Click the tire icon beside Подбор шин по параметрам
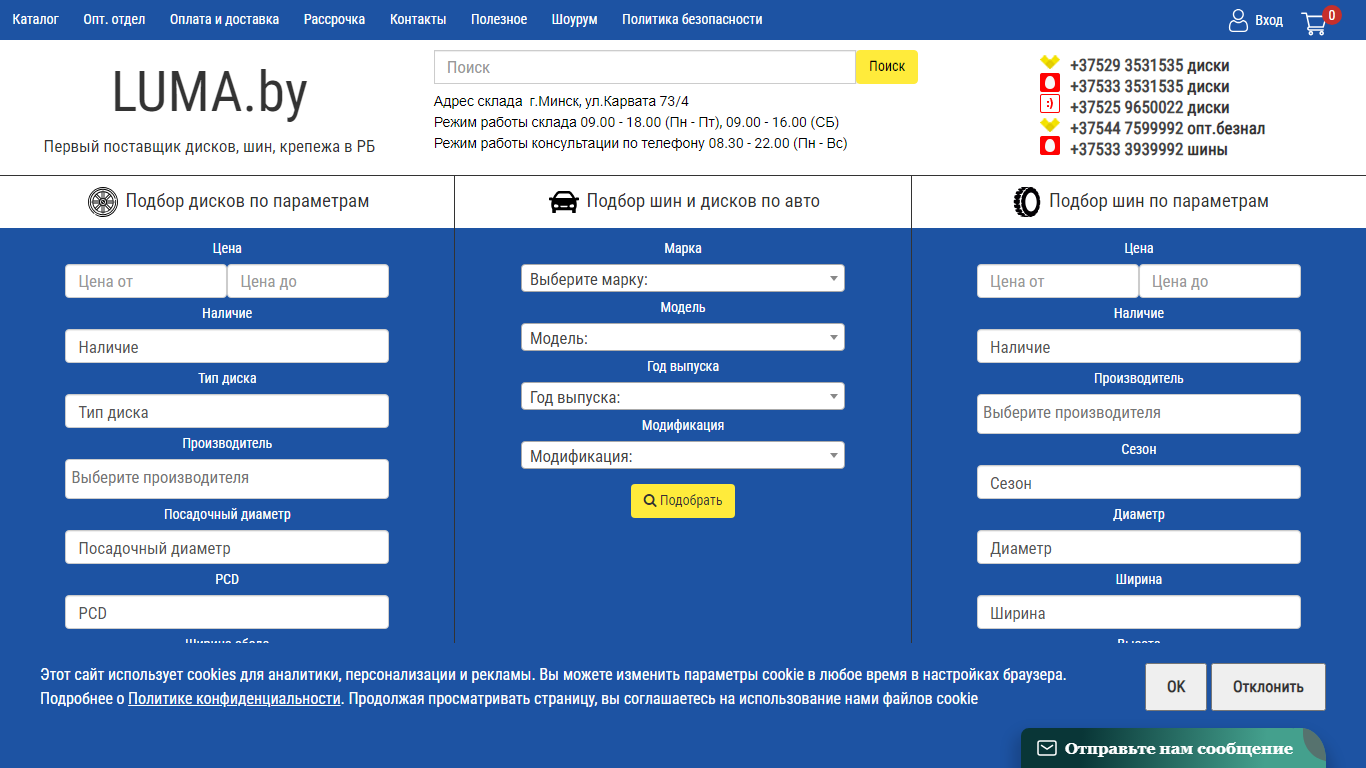 1027,202
